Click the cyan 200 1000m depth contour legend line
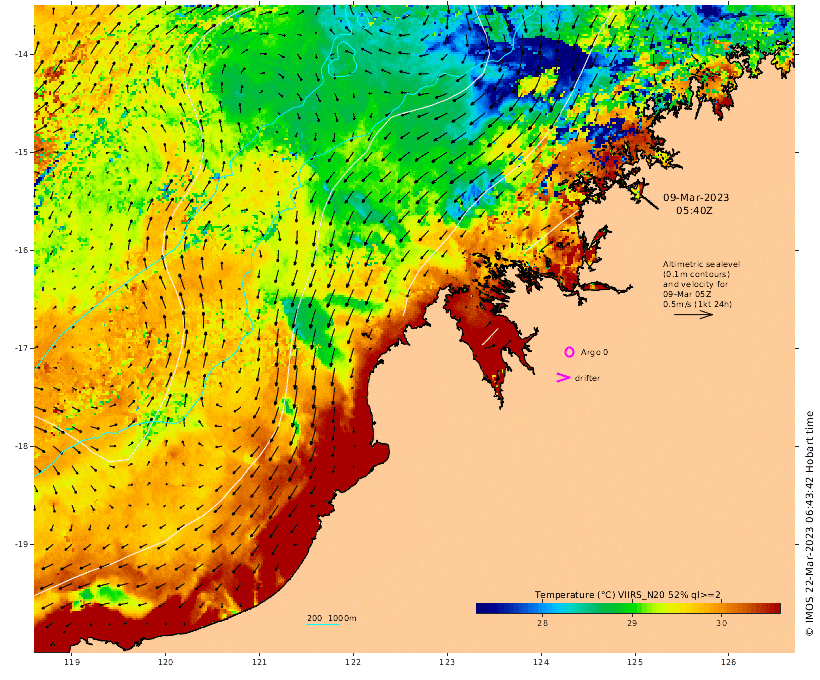Viewport: 820px width, 680px height. click(x=323, y=625)
